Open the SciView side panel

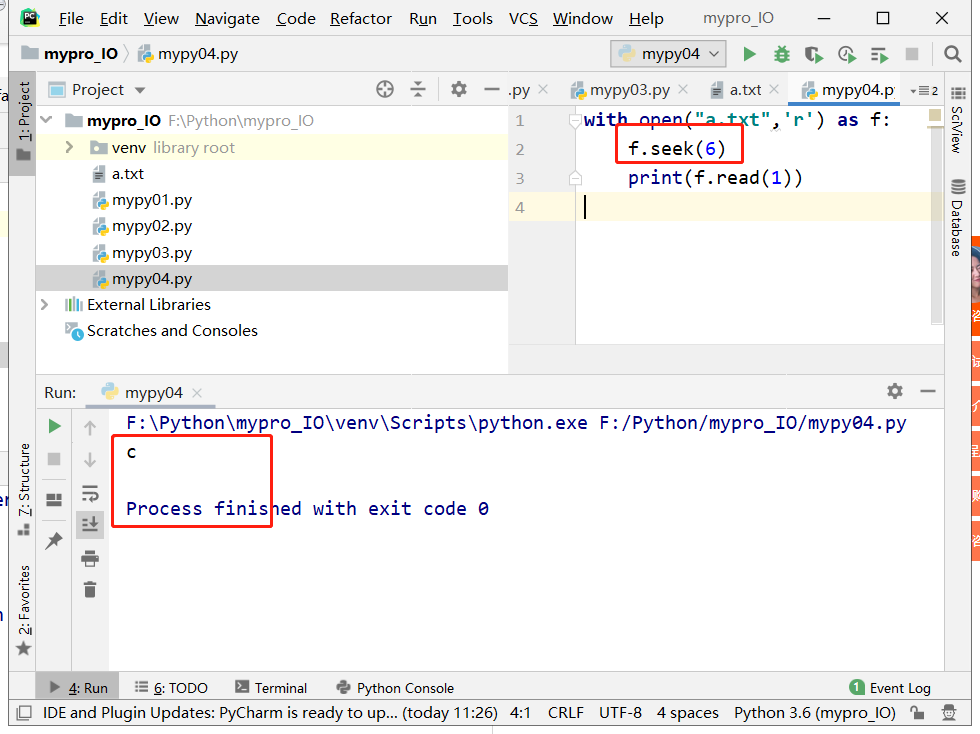tap(957, 119)
